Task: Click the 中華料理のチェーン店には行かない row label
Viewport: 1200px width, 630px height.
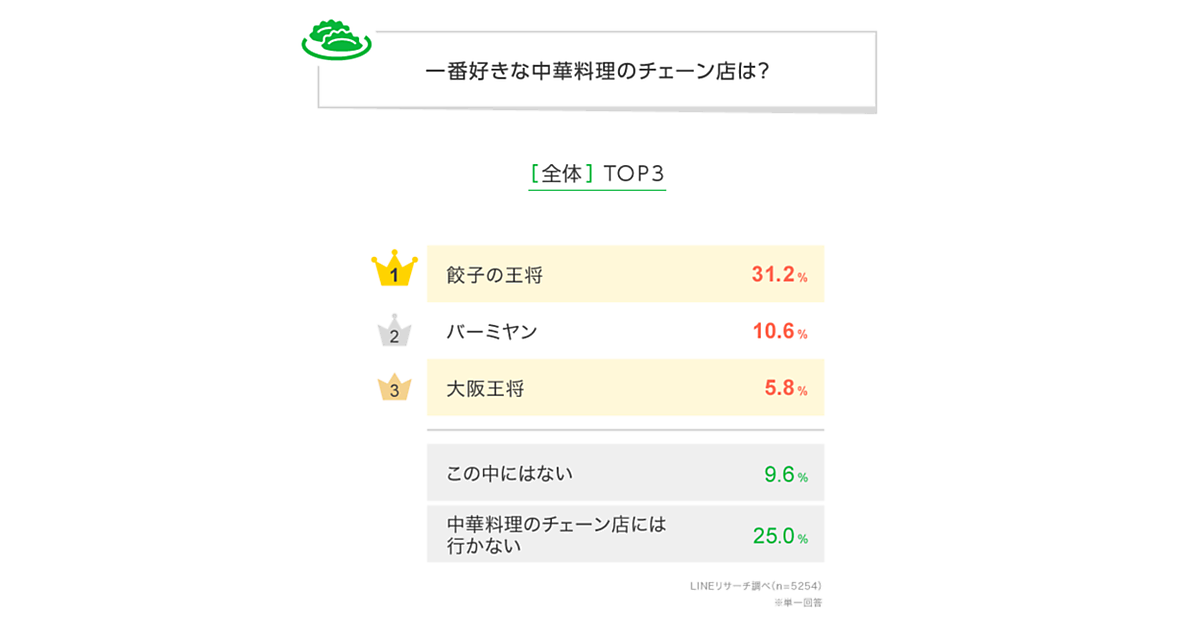Action: pos(556,535)
